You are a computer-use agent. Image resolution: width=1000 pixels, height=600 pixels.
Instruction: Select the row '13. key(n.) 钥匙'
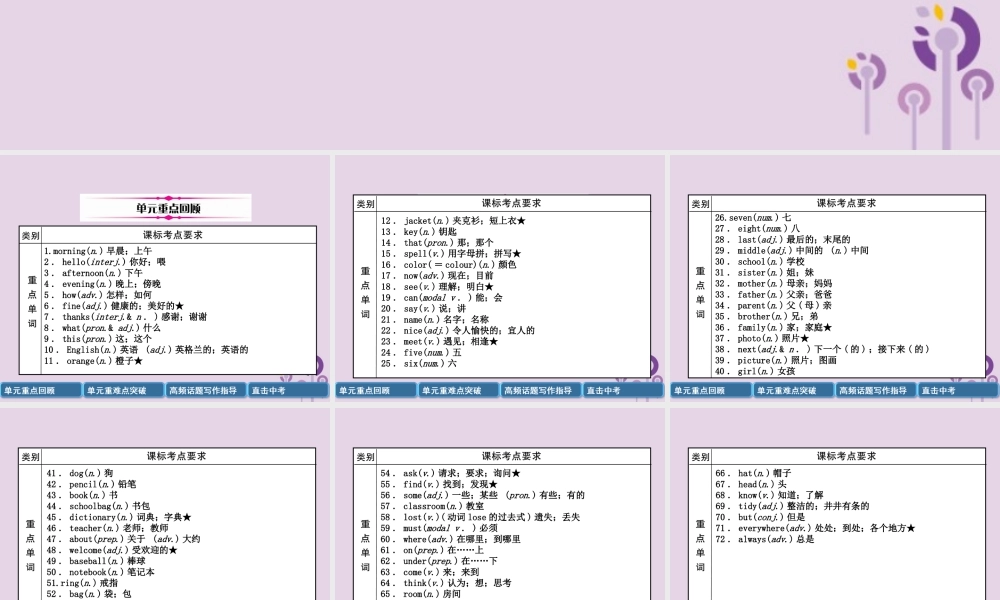[419, 231]
